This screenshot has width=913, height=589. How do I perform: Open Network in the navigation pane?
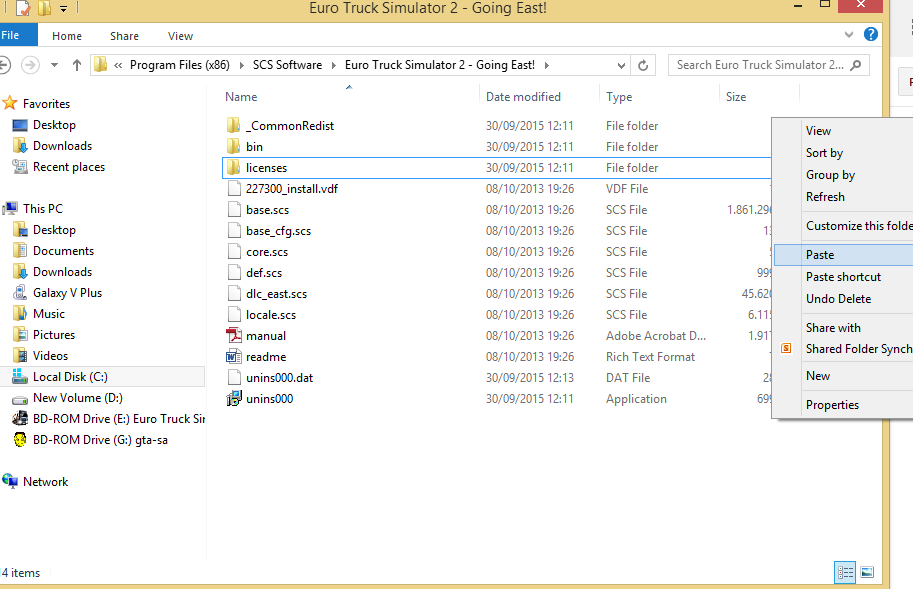coord(45,481)
